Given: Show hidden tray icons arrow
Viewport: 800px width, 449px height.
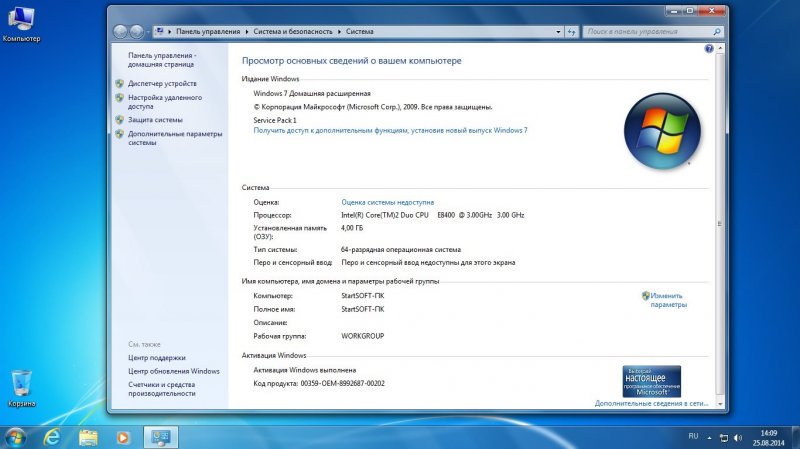Looking at the screenshot, I should [x=709, y=438].
